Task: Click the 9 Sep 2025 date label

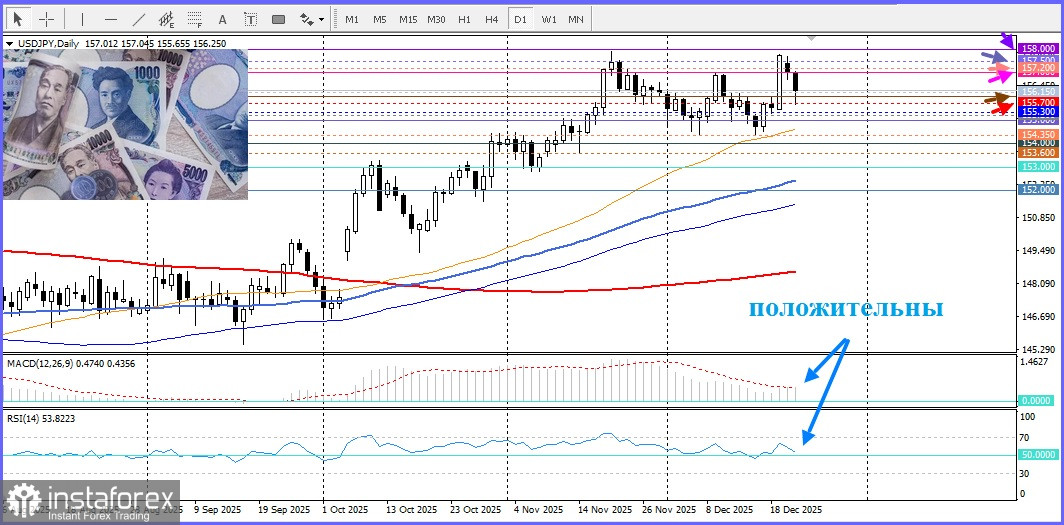Action: pos(217,509)
